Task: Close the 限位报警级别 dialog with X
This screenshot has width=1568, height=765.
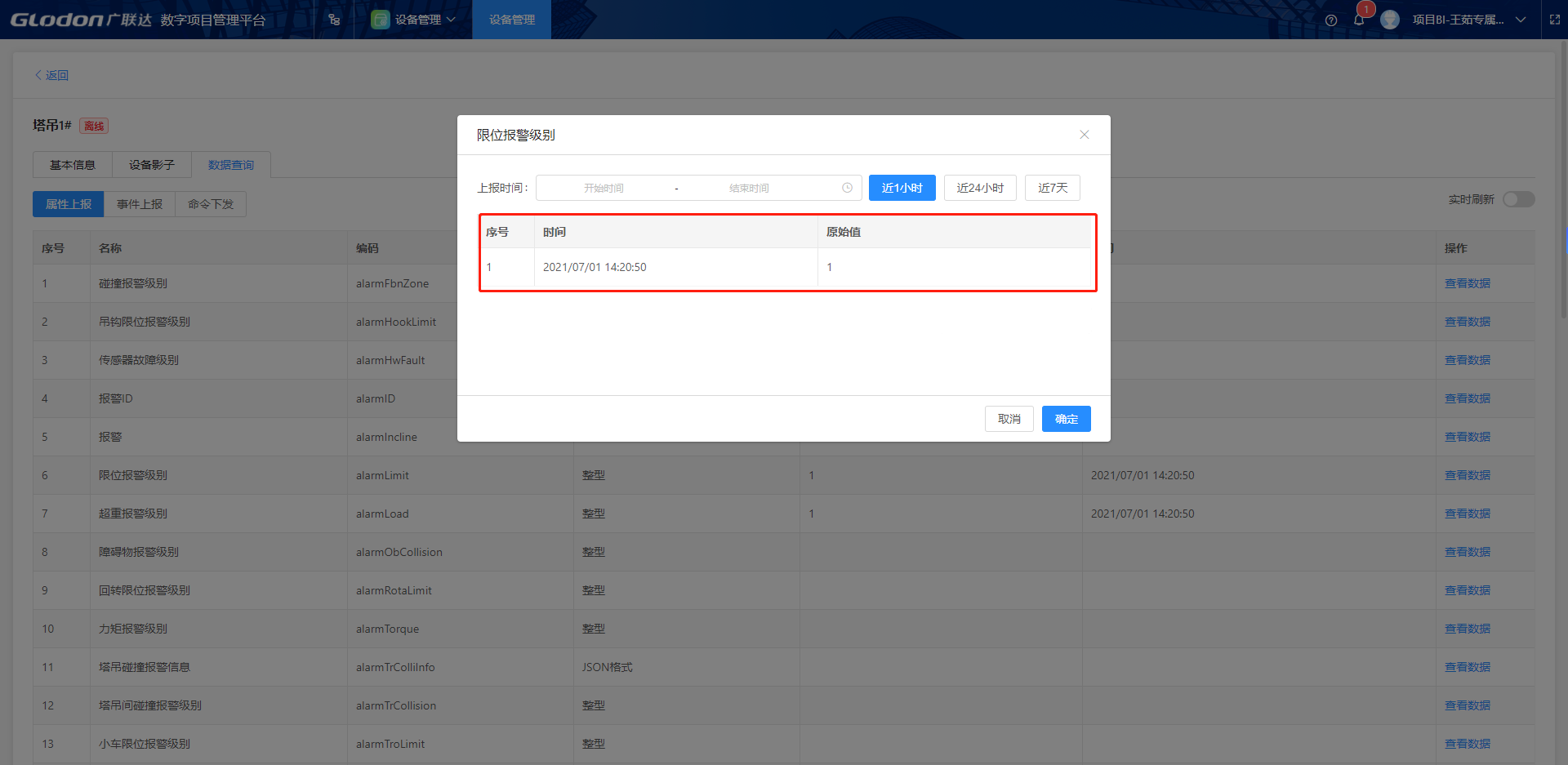Action: tap(1084, 135)
